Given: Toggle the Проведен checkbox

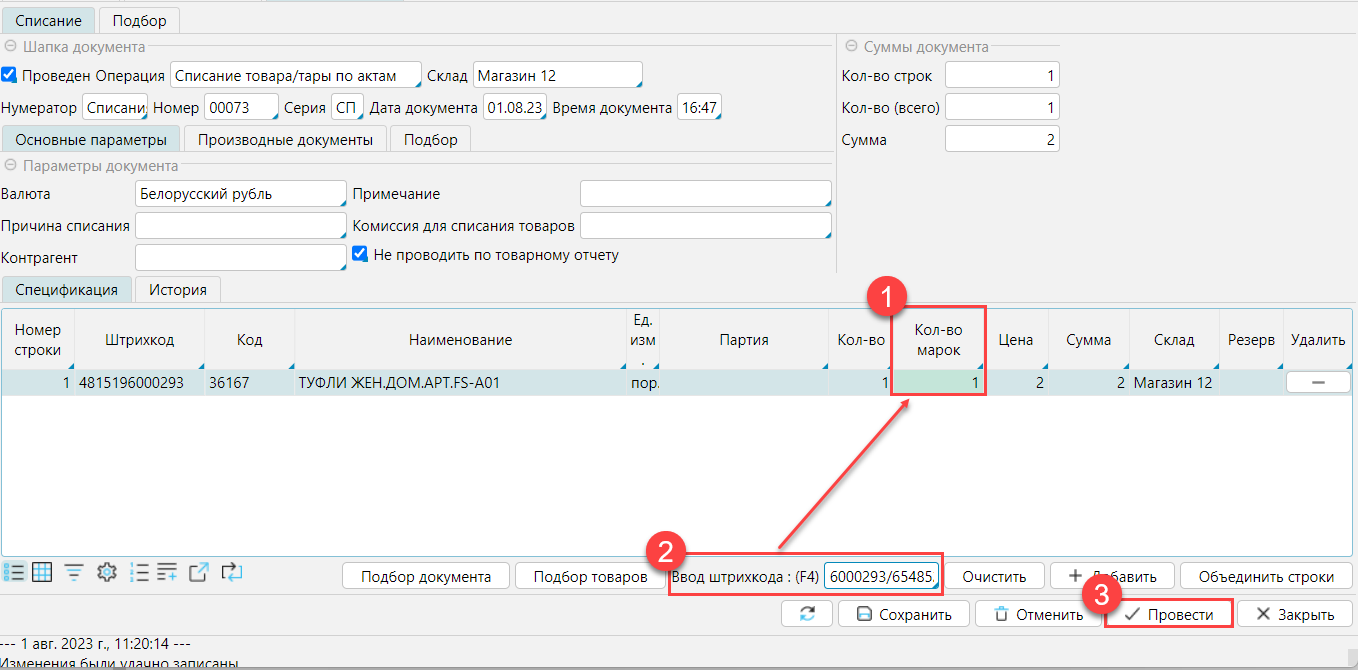Looking at the screenshot, I should (10, 75).
